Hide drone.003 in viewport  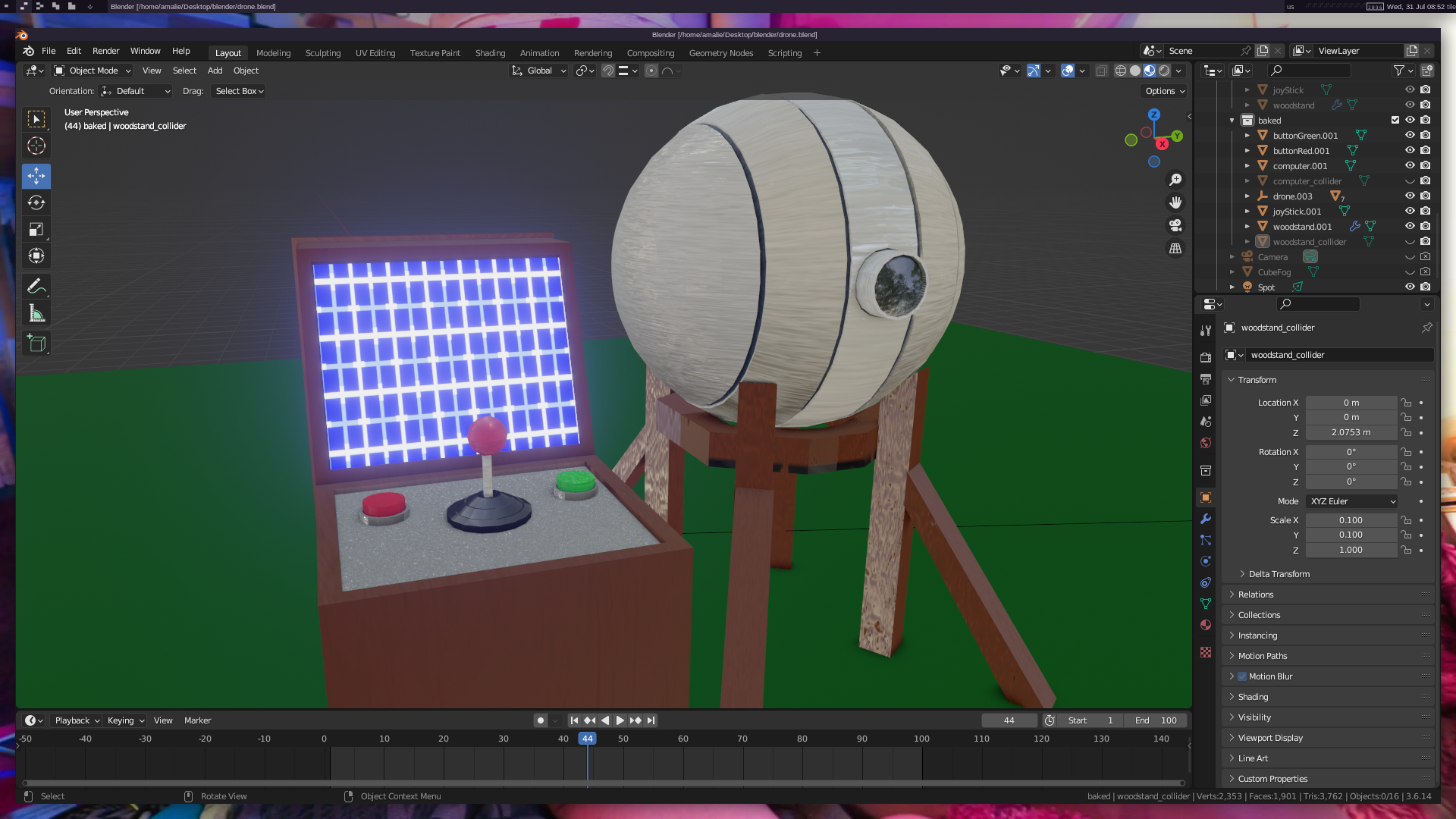tap(1410, 196)
